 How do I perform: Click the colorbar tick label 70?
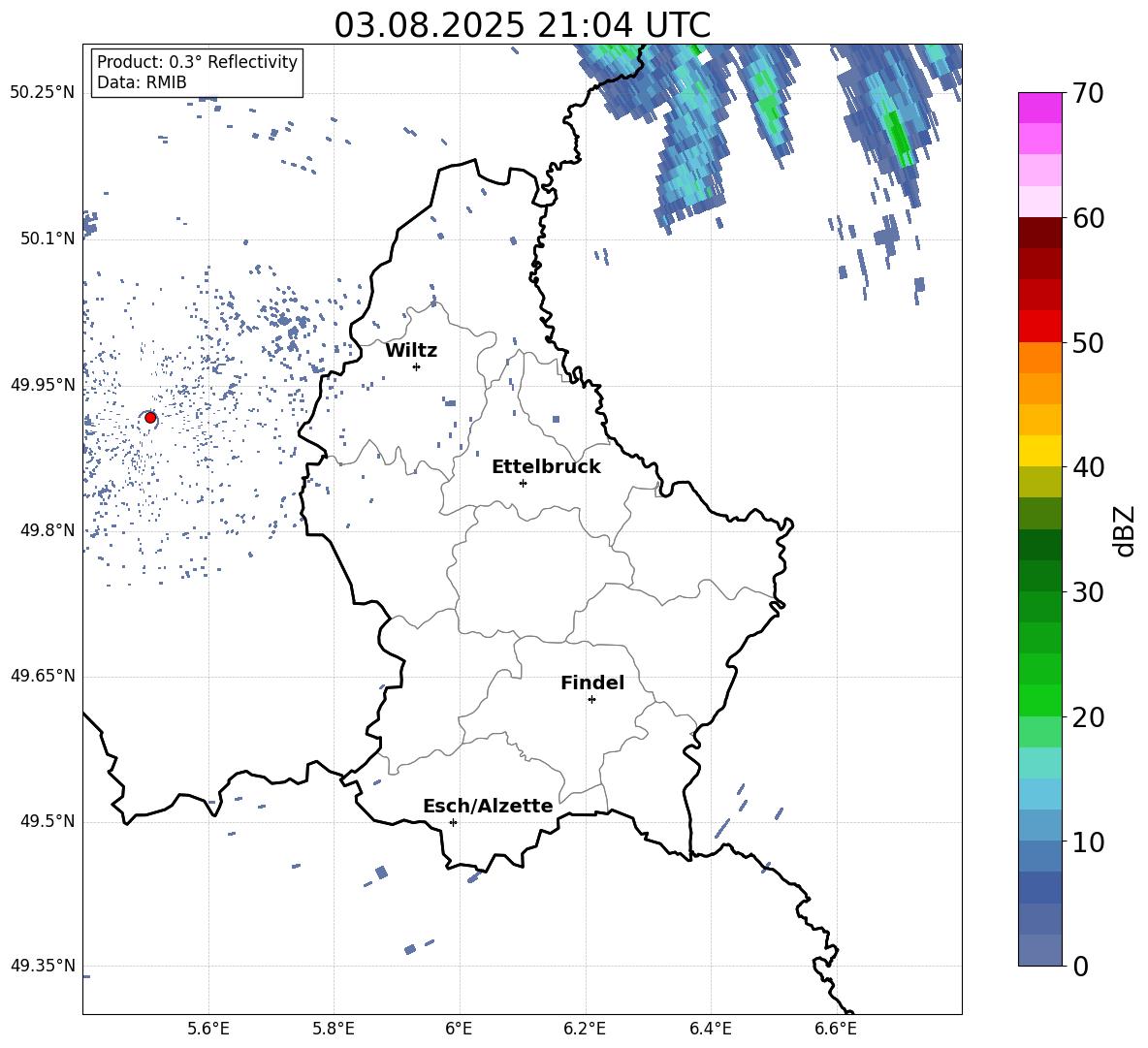(x=1088, y=93)
